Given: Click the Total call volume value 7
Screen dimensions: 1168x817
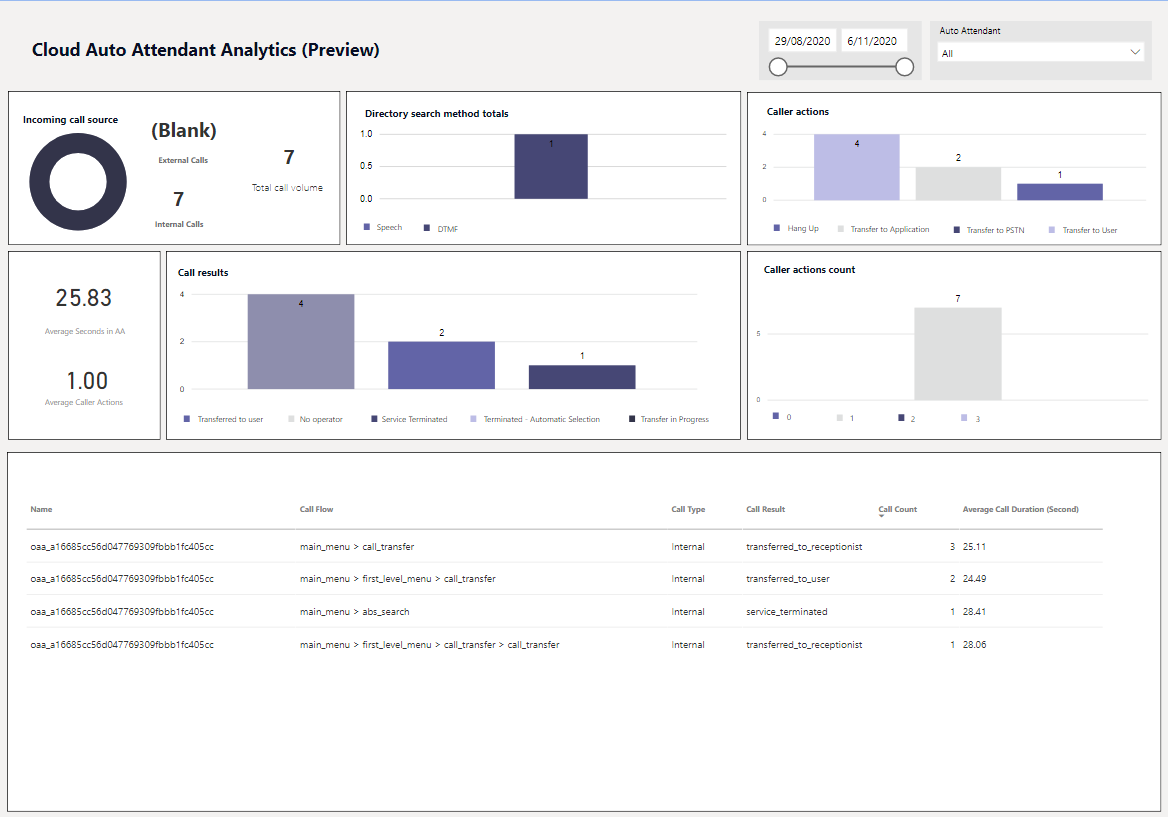Looking at the screenshot, I should coord(289,157).
